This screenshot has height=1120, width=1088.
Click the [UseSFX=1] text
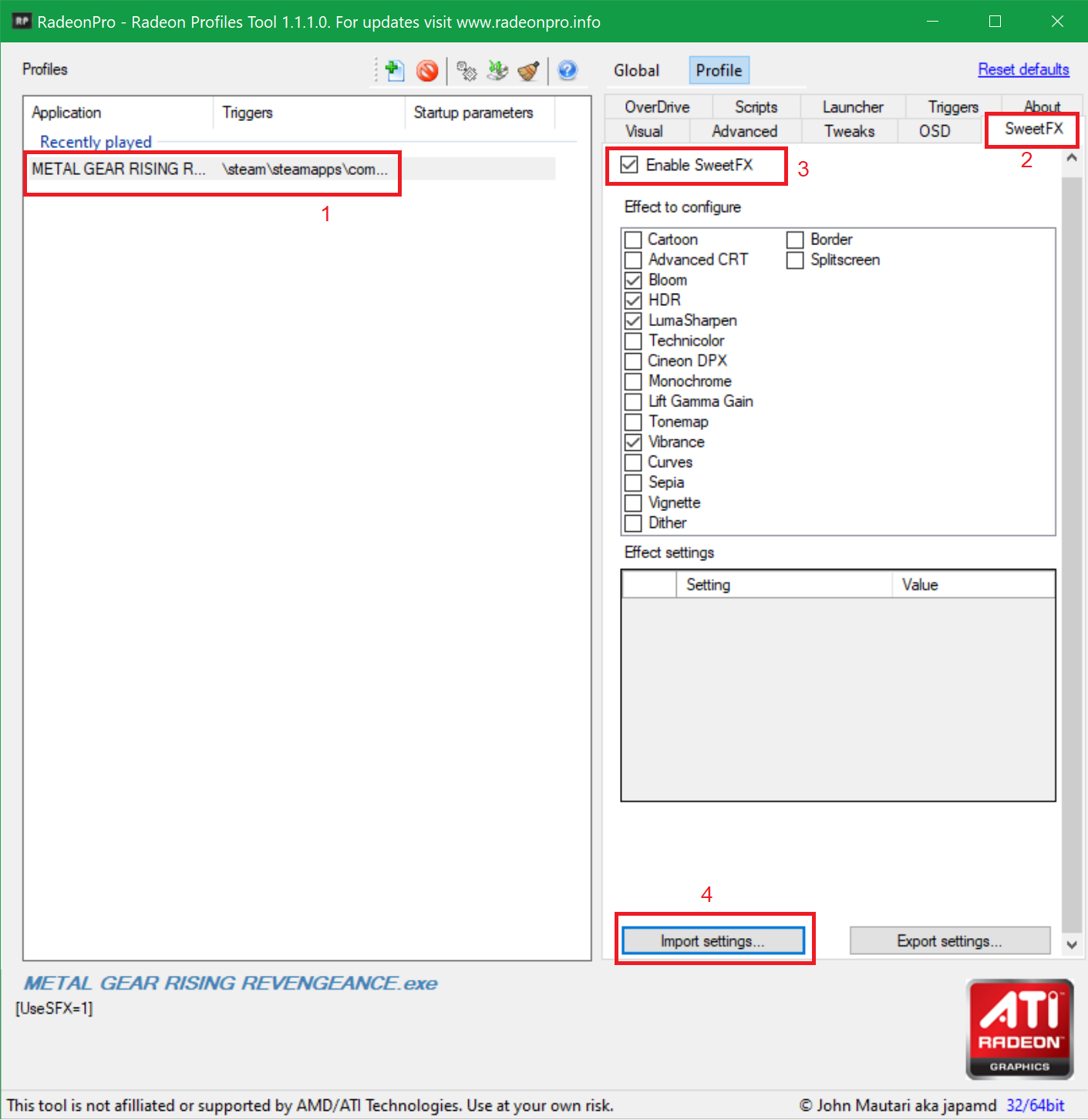[x=54, y=1008]
